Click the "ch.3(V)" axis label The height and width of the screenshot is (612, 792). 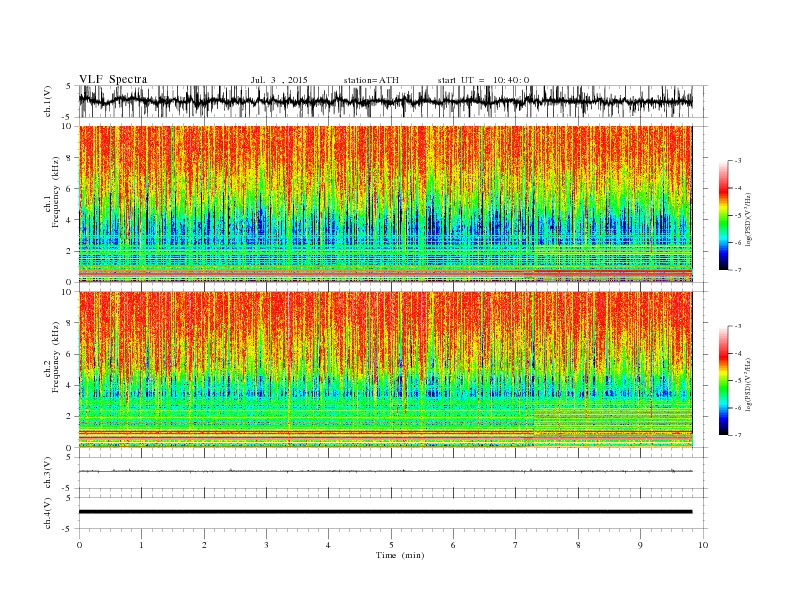tap(48, 473)
